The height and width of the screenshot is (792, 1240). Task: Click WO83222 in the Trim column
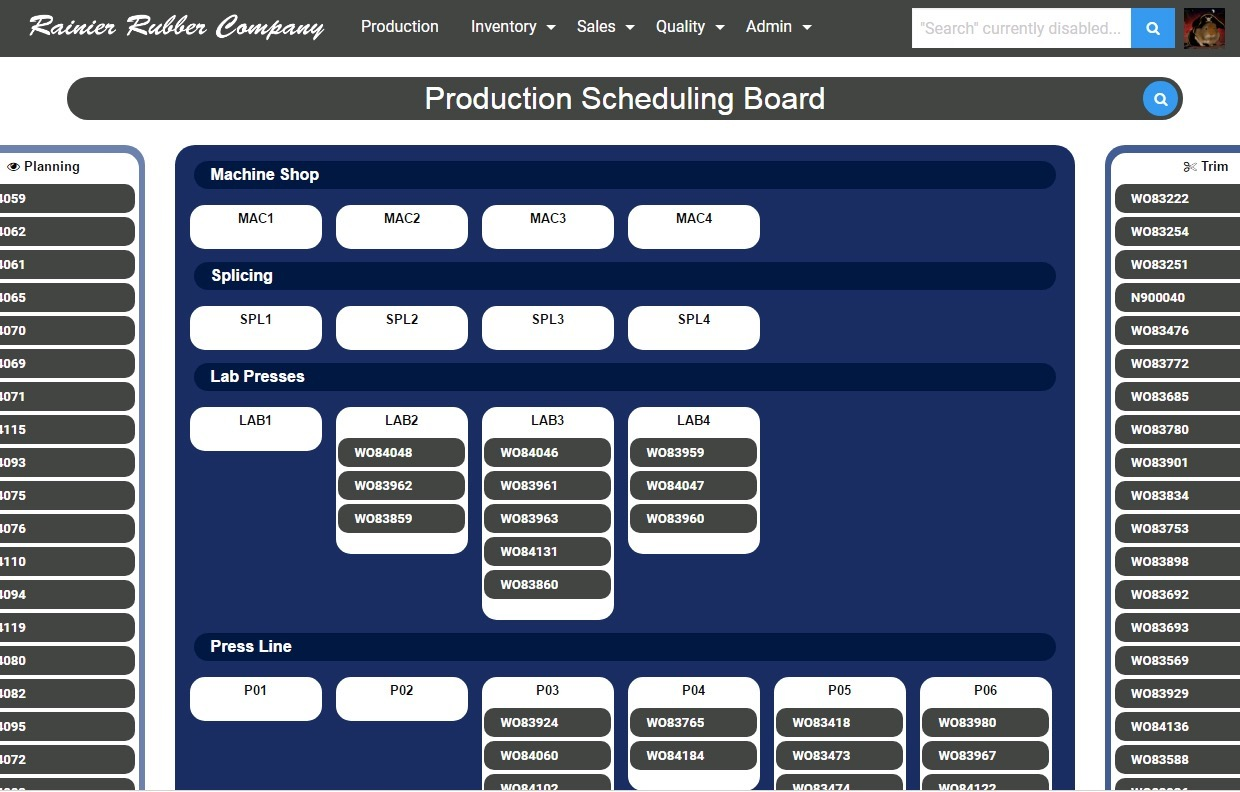coord(1178,199)
